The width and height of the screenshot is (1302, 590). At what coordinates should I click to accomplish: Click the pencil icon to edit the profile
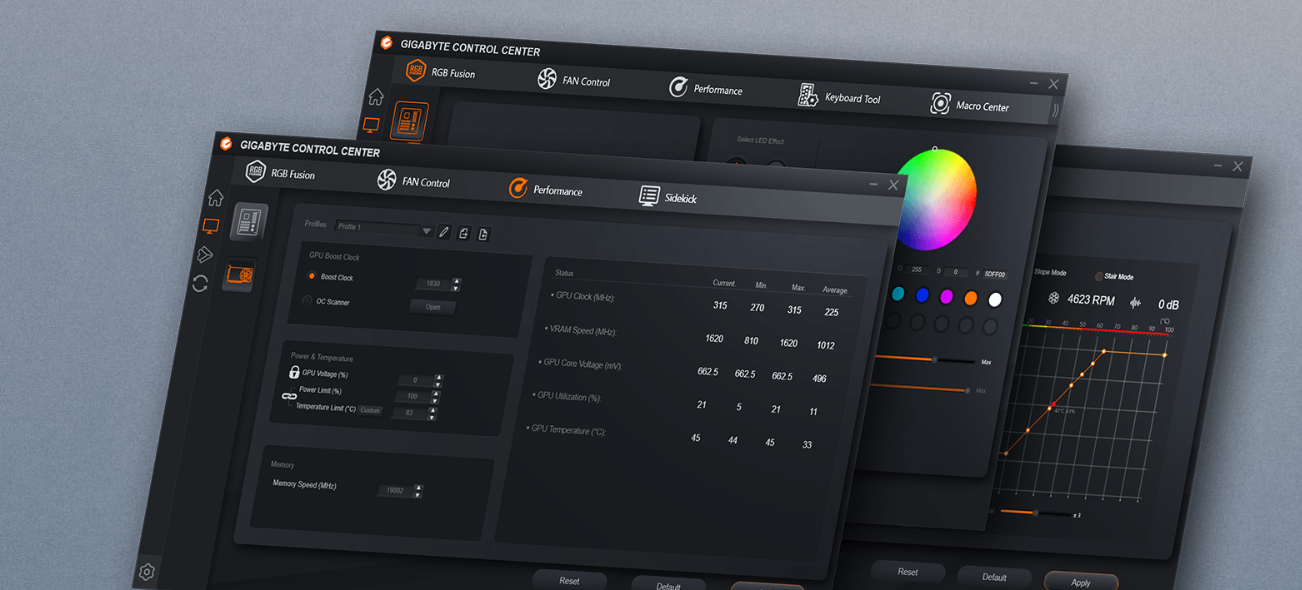[444, 232]
